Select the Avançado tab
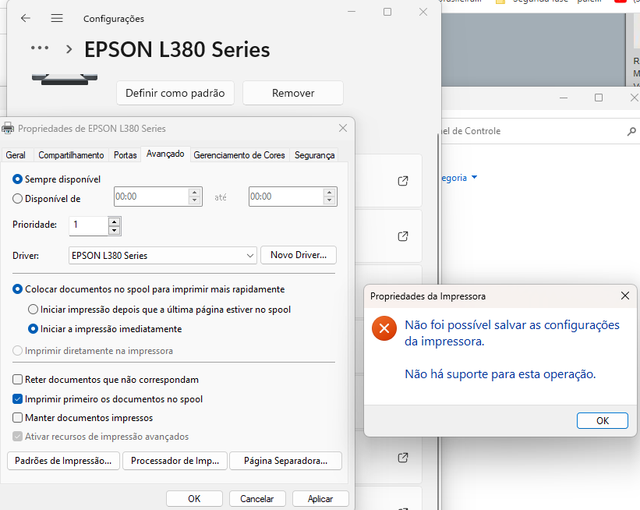 165,154
